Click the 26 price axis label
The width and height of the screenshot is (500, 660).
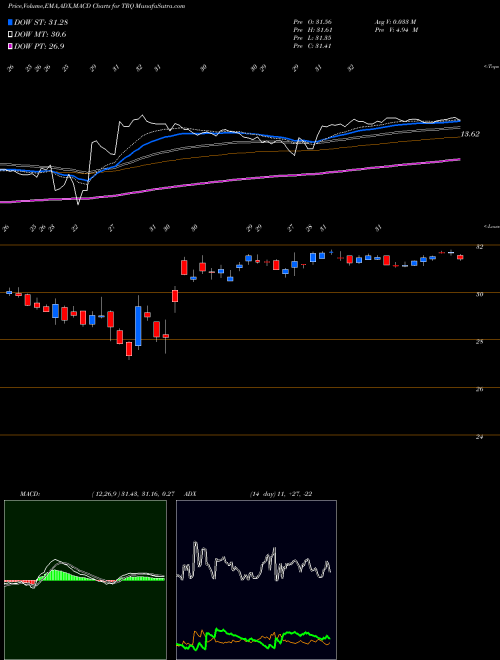point(479,389)
